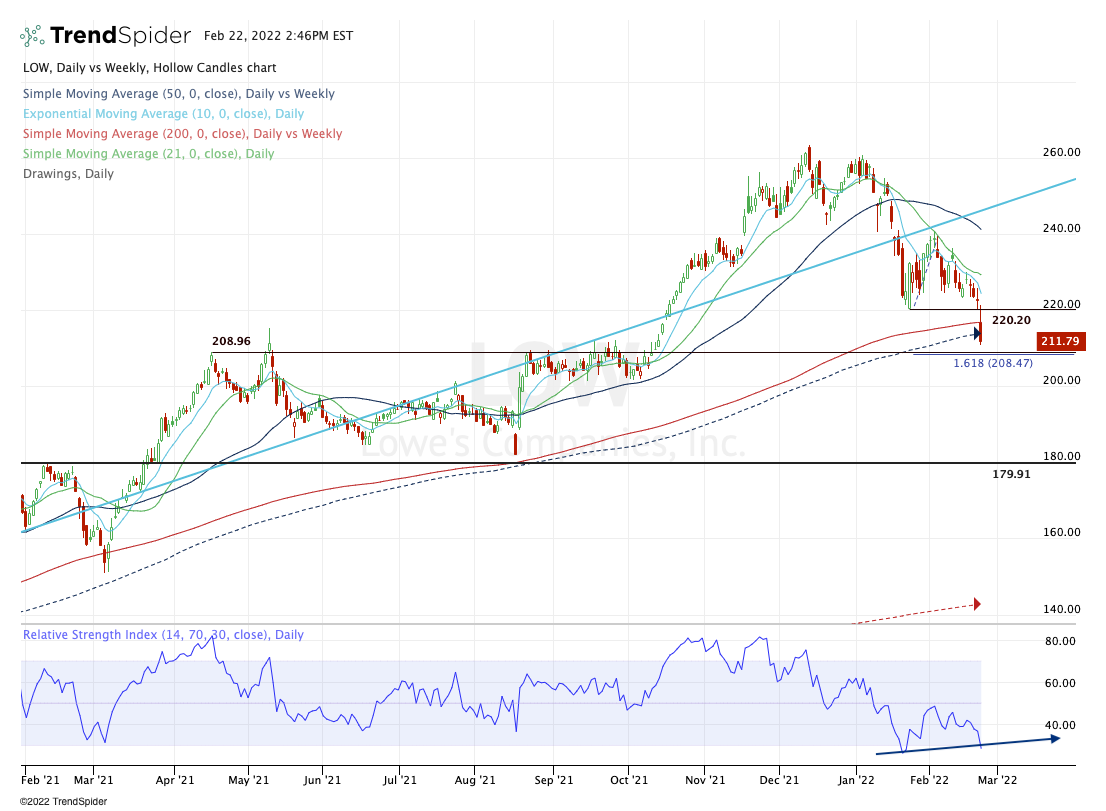Expand the Drawings, Daily legend entry
The height and width of the screenshot is (811, 1106).
coord(67,174)
